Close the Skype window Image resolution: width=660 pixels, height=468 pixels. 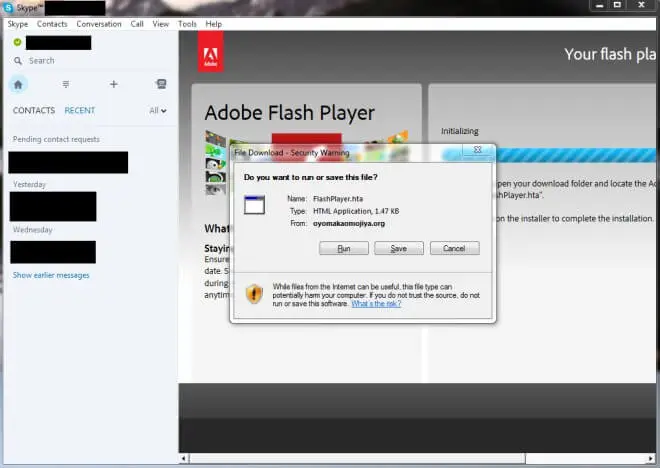pyautogui.click(x=641, y=5)
